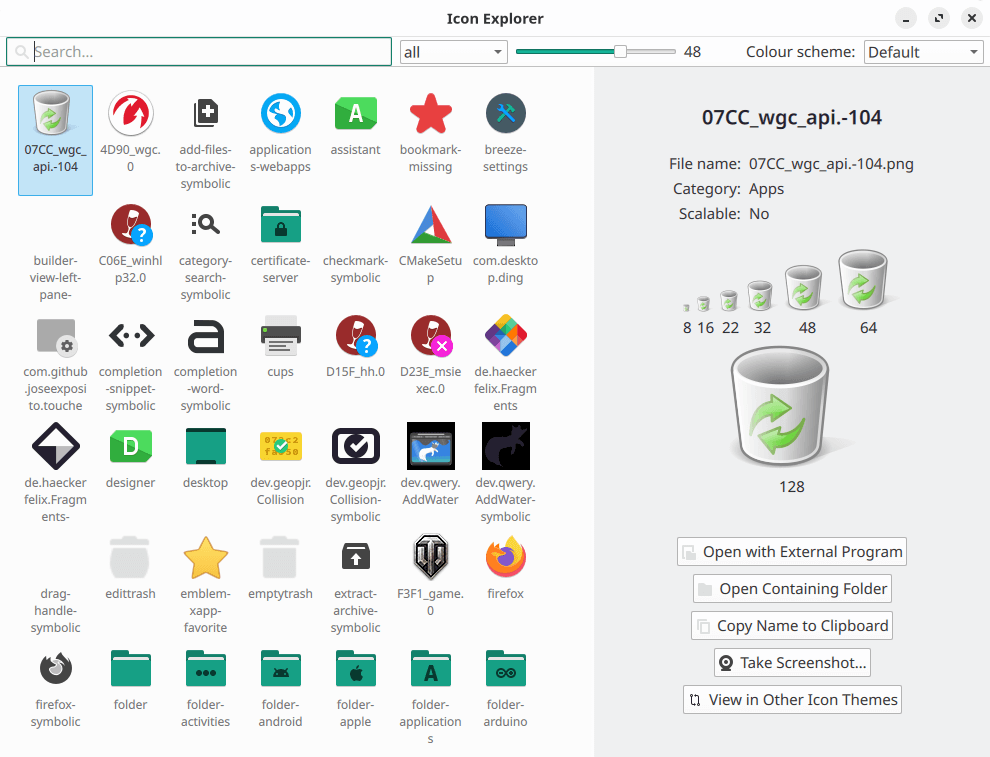
Task: Click the icon size slider handle
Action: pos(621,52)
